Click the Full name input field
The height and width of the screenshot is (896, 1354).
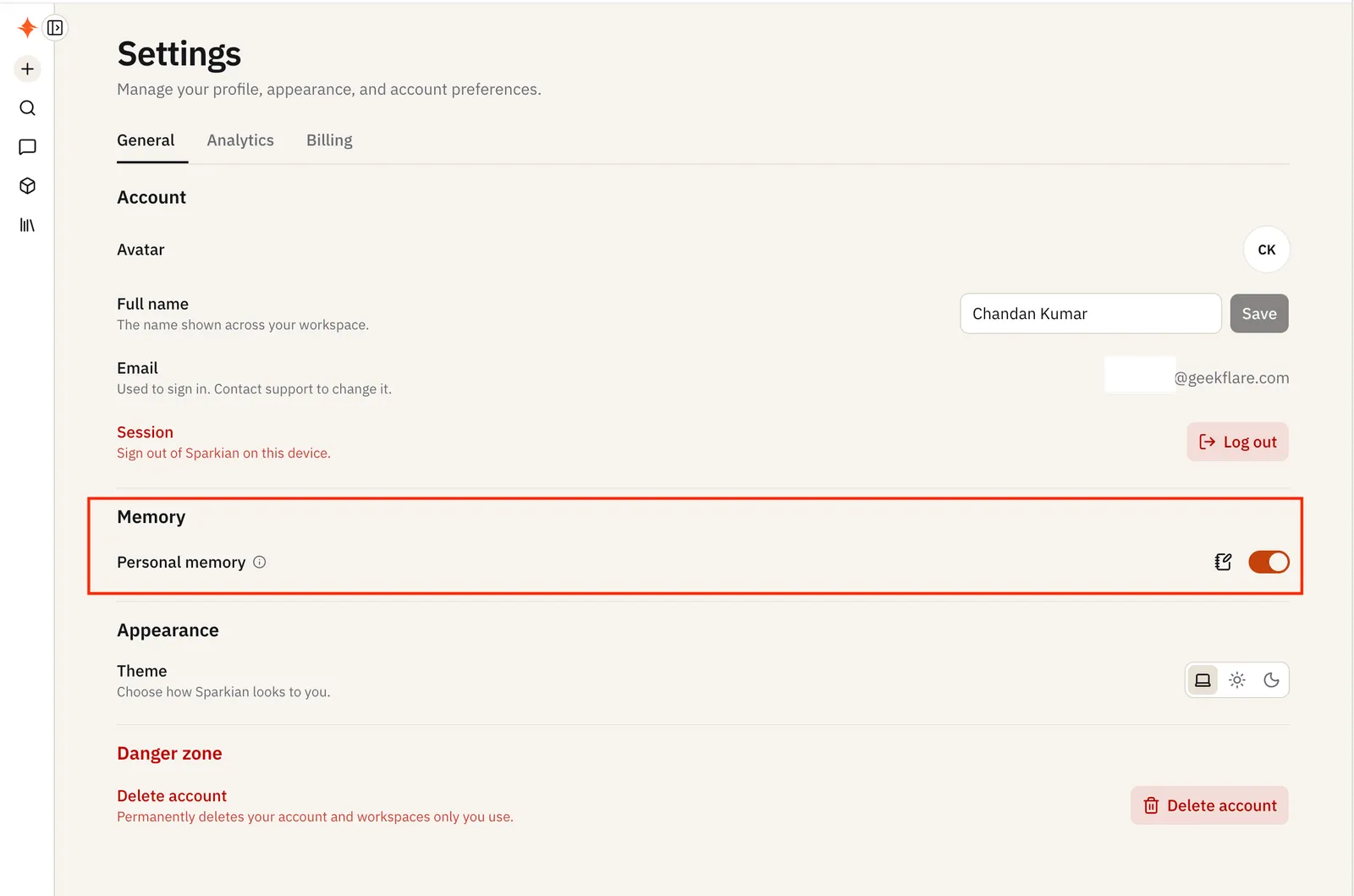pyautogui.click(x=1090, y=314)
